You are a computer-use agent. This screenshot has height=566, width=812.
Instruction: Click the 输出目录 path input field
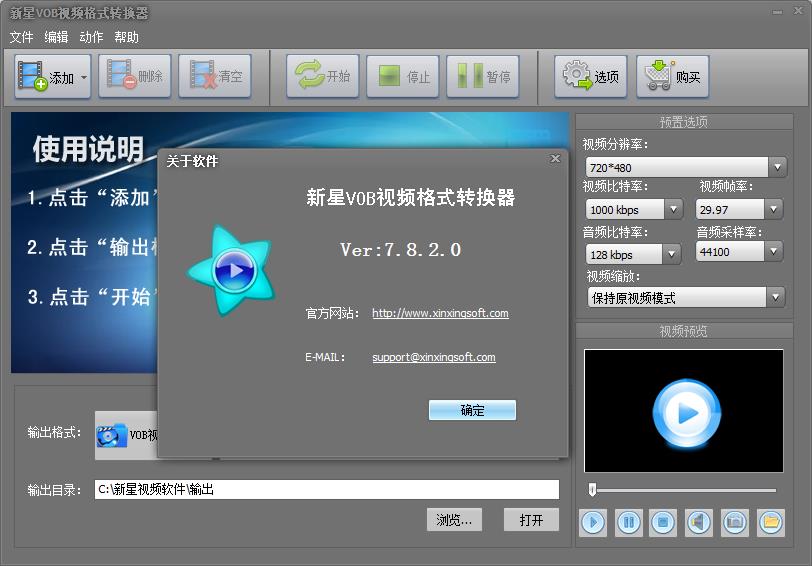coord(326,490)
